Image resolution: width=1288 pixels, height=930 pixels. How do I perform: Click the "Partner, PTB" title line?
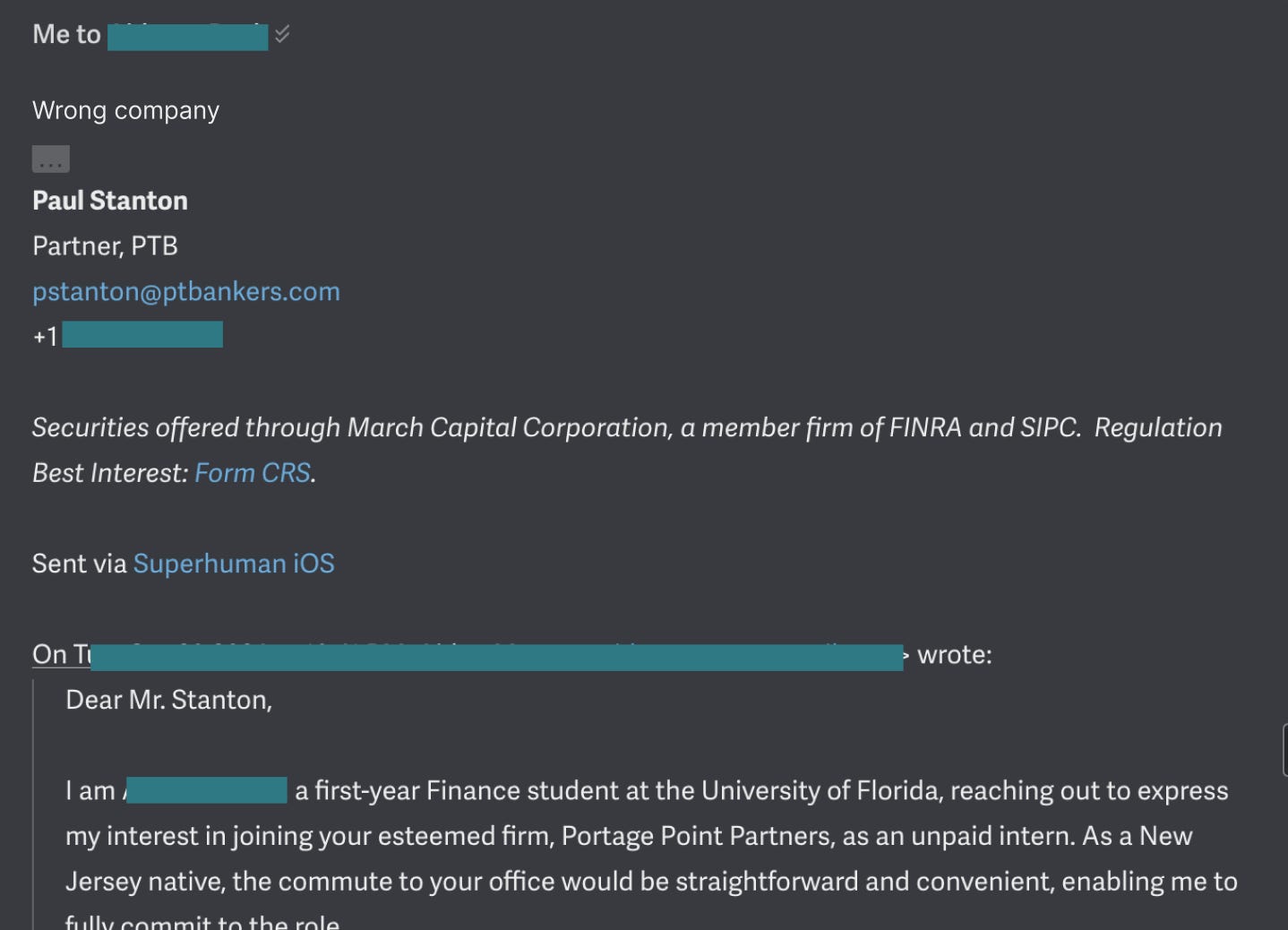[x=105, y=246]
